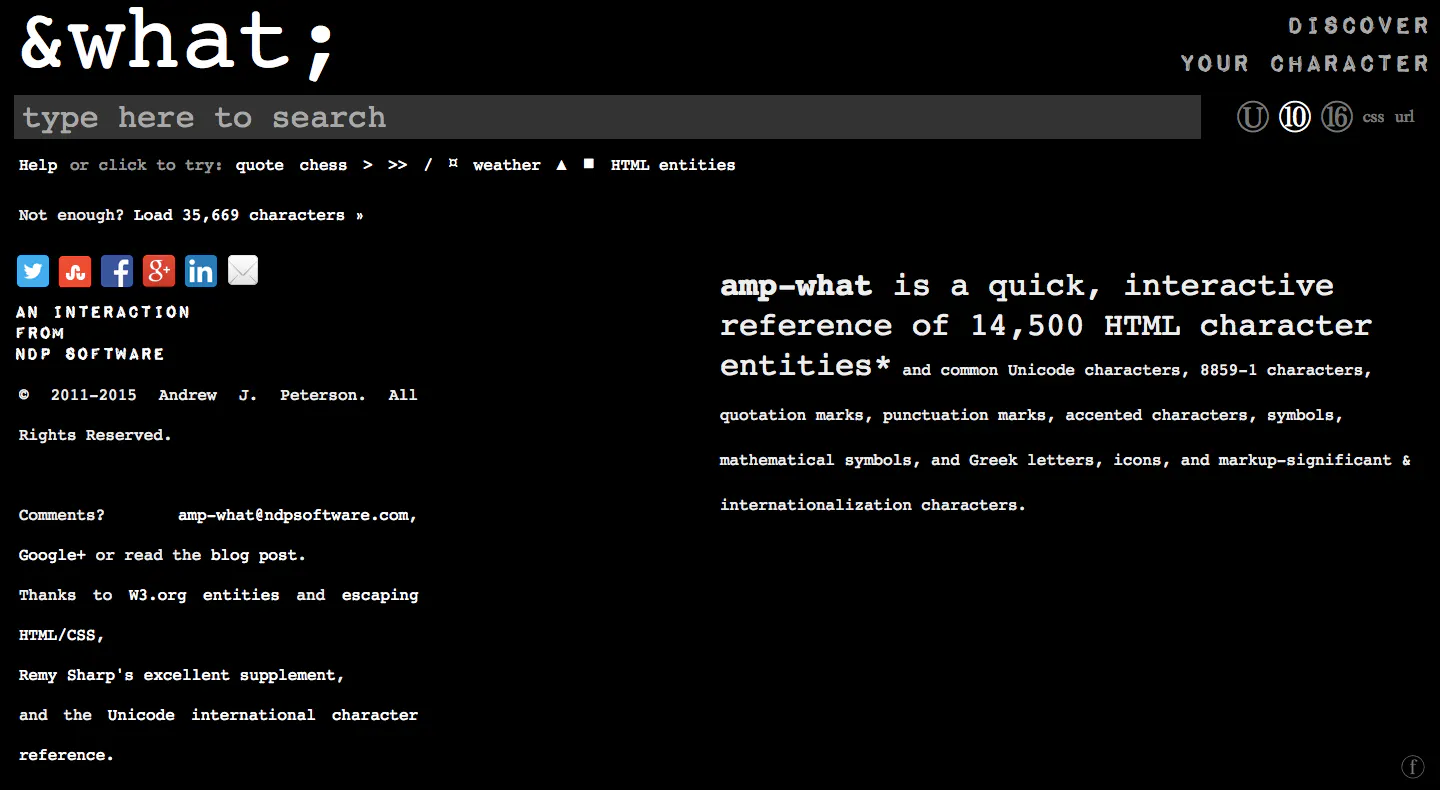Open Remy Sharp's excellent supplement link
The width and height of the screenshot is (1440, 790).
coord(178,675)
